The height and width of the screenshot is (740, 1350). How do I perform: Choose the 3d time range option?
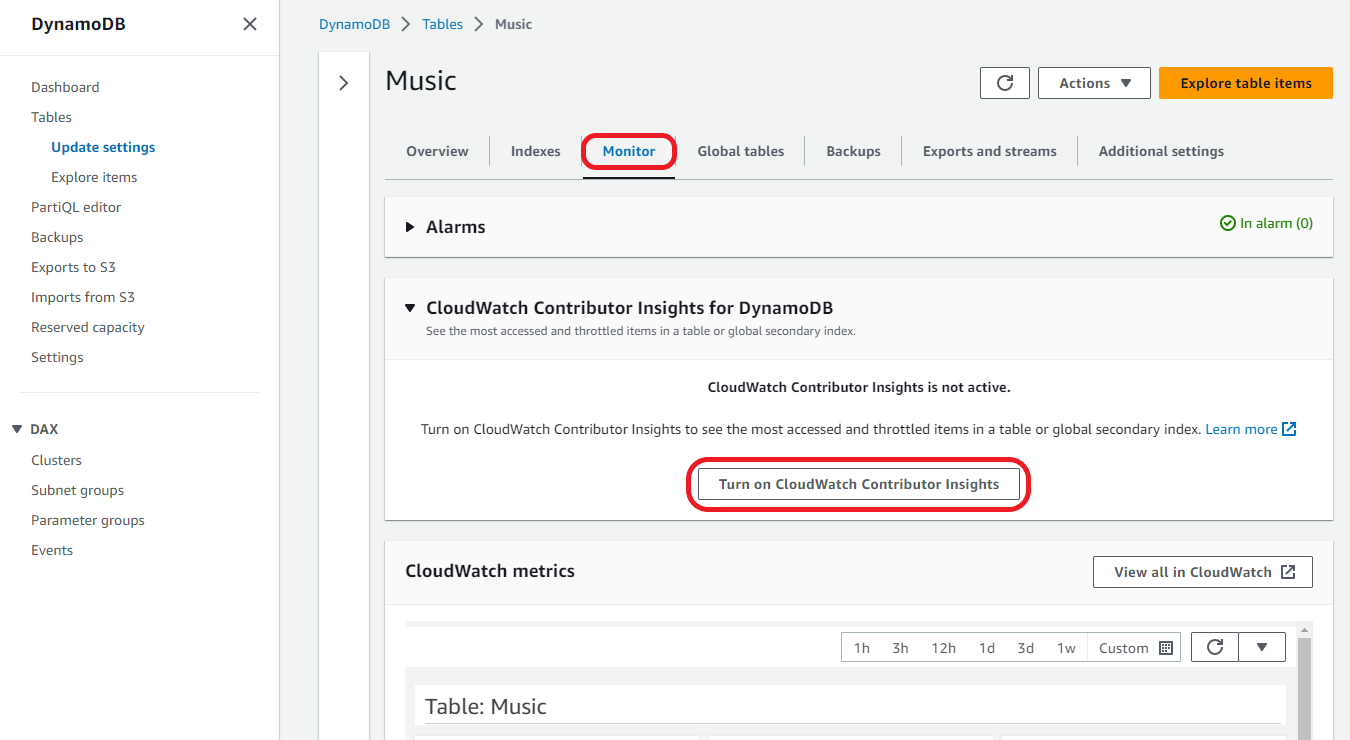pyautogui.click(x=1025, y=648)
